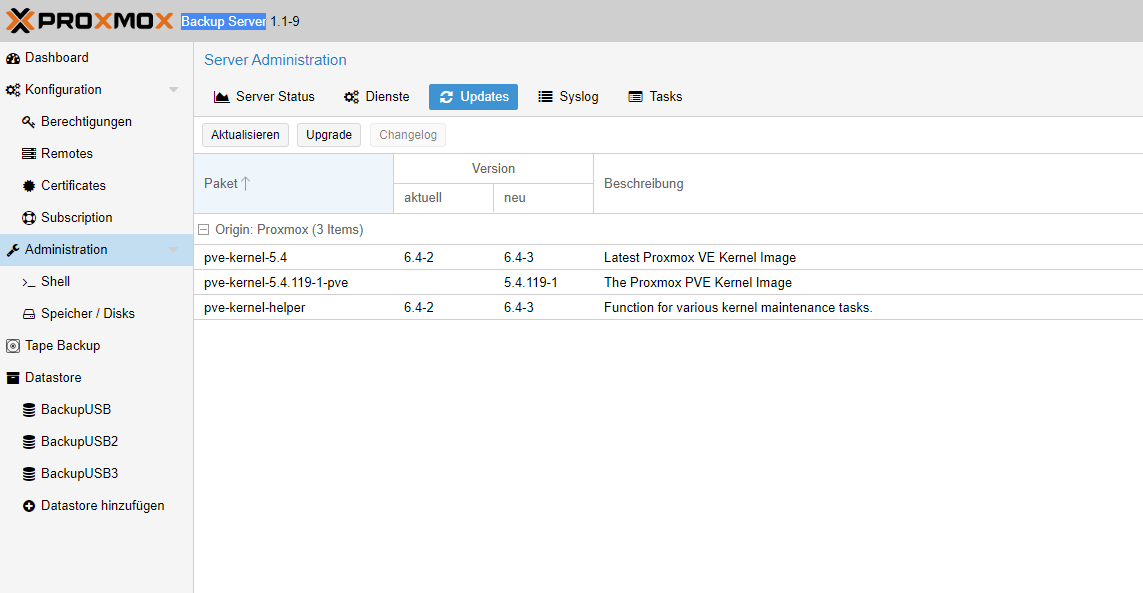Click the Tape Backup icon
Viewport: 1143px width, 593px height.
(x=12, y=346)
